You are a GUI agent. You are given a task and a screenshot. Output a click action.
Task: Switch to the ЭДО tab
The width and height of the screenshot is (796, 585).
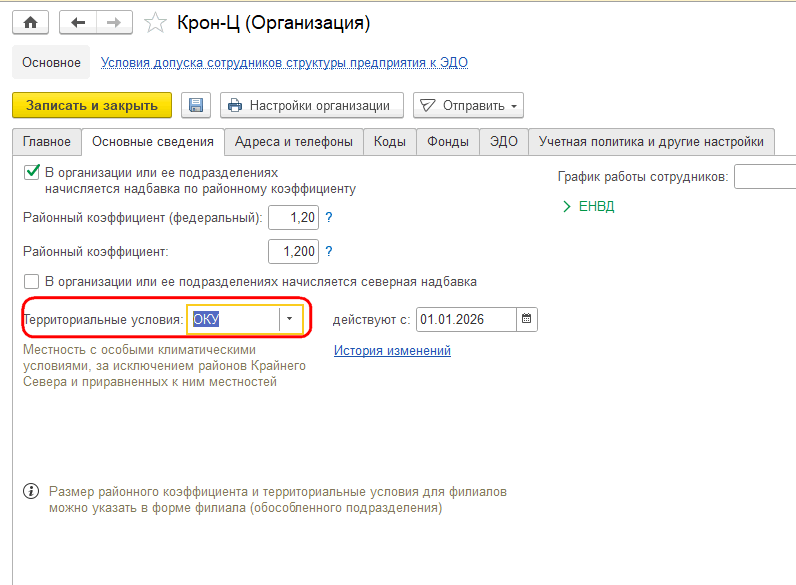tap(504, 142)
